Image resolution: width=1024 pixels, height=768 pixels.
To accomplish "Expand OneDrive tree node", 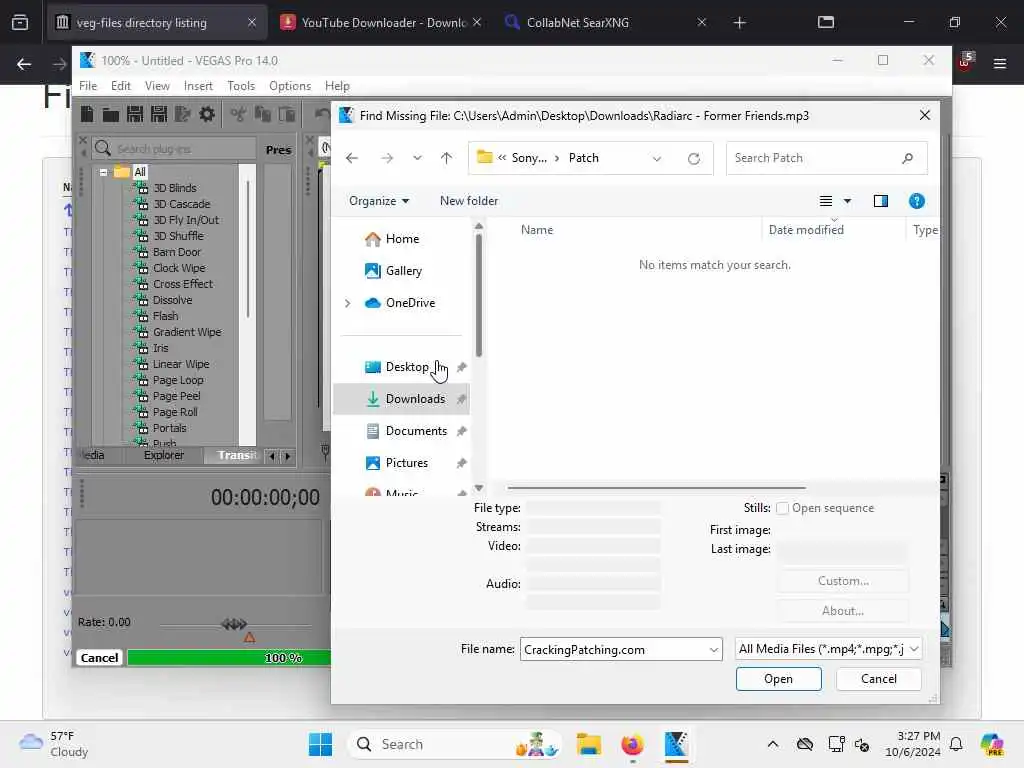I will [x=347, y=303].
